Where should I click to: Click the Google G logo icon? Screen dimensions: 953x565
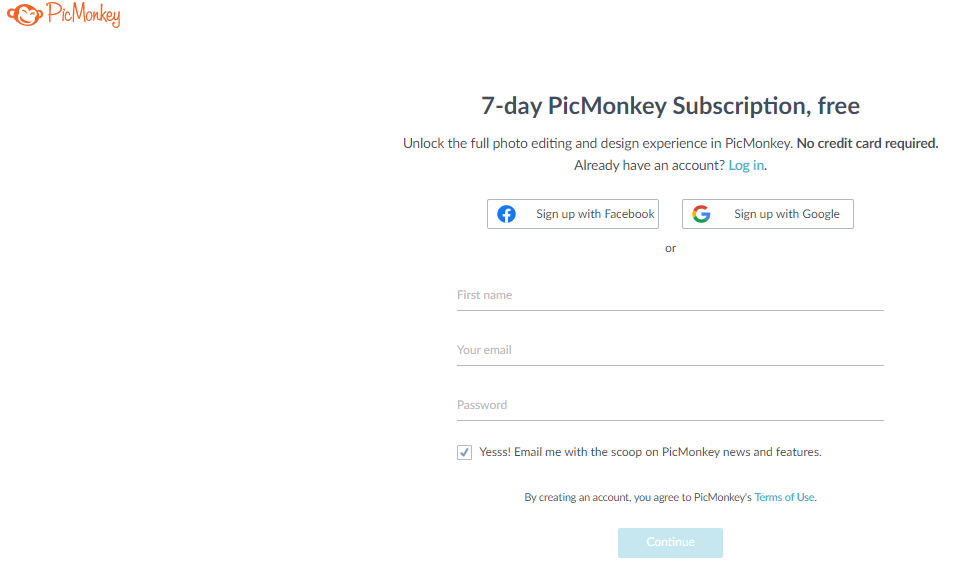point(701,214)
